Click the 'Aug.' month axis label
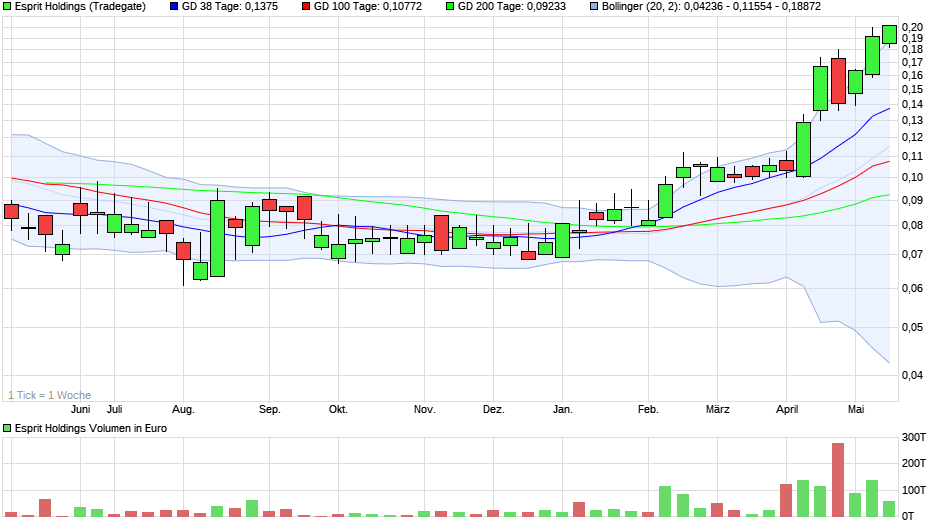 183,409
